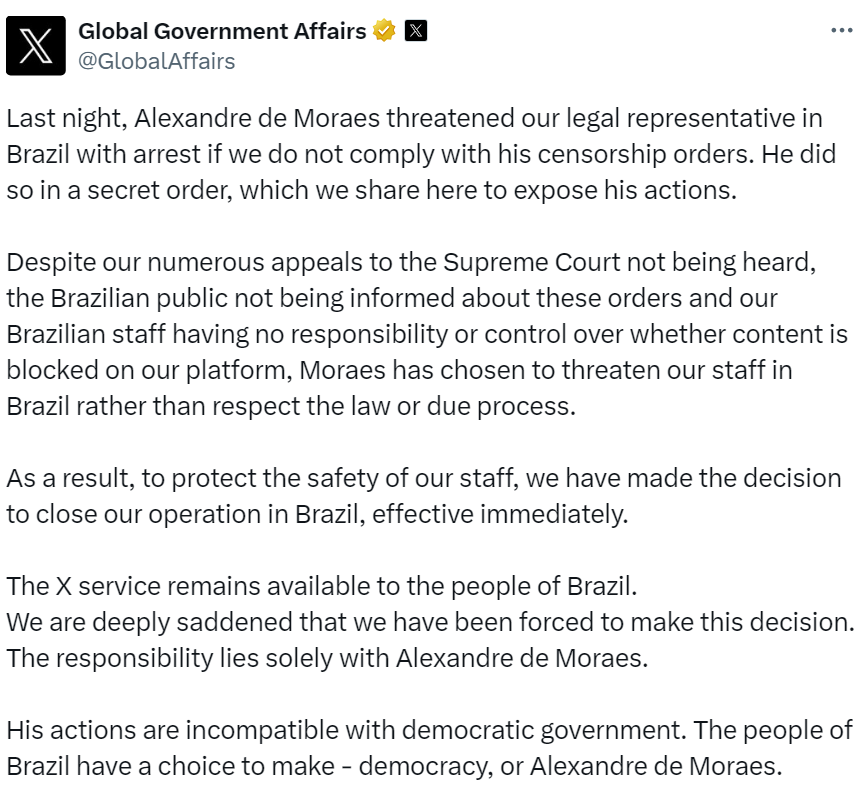Image resolution: width=860 pixels, height=785 pixels.
Task: Click the X logo profile avatar
Action: (36, 45)
